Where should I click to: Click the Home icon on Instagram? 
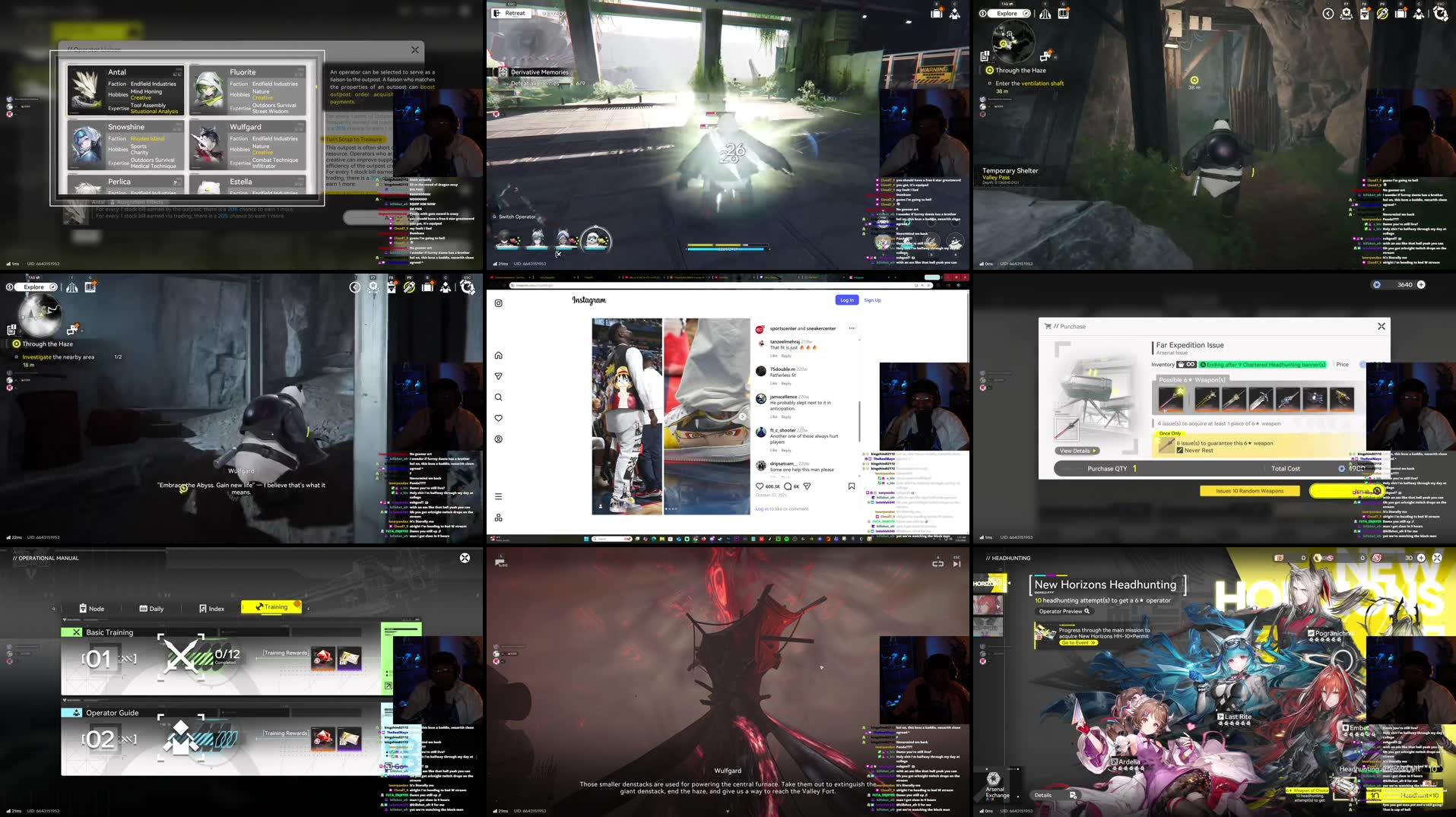[x=498, y=355]
